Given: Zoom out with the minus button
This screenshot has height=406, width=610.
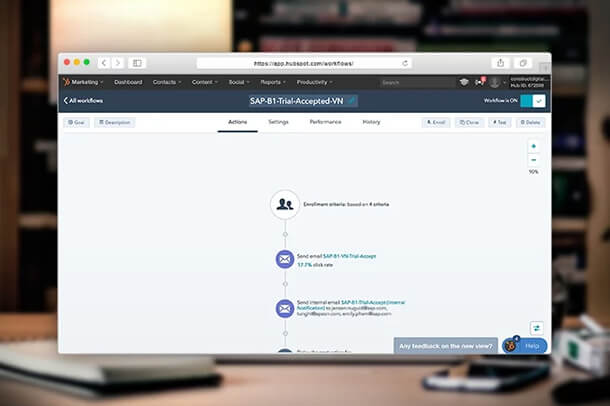Looking at the screenshot, I should click(533, 160).
